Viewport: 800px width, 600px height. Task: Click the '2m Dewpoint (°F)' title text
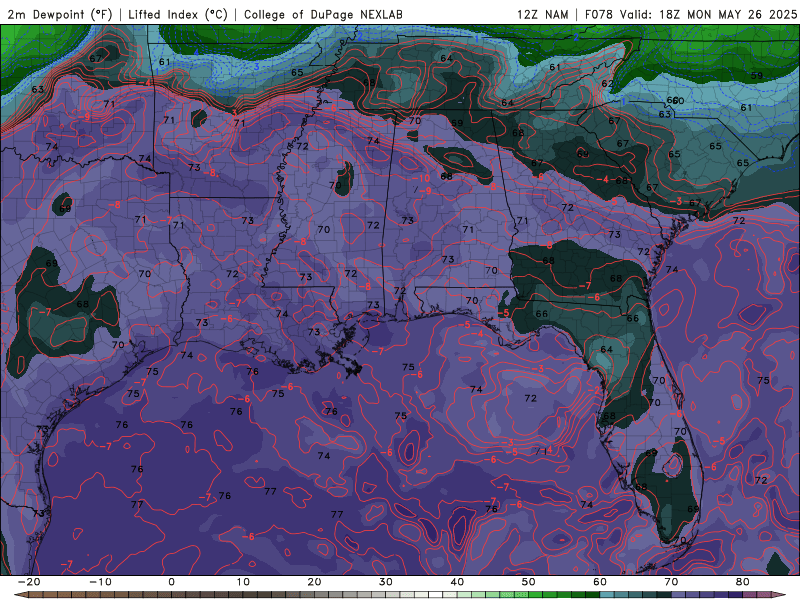coord(60,14)
